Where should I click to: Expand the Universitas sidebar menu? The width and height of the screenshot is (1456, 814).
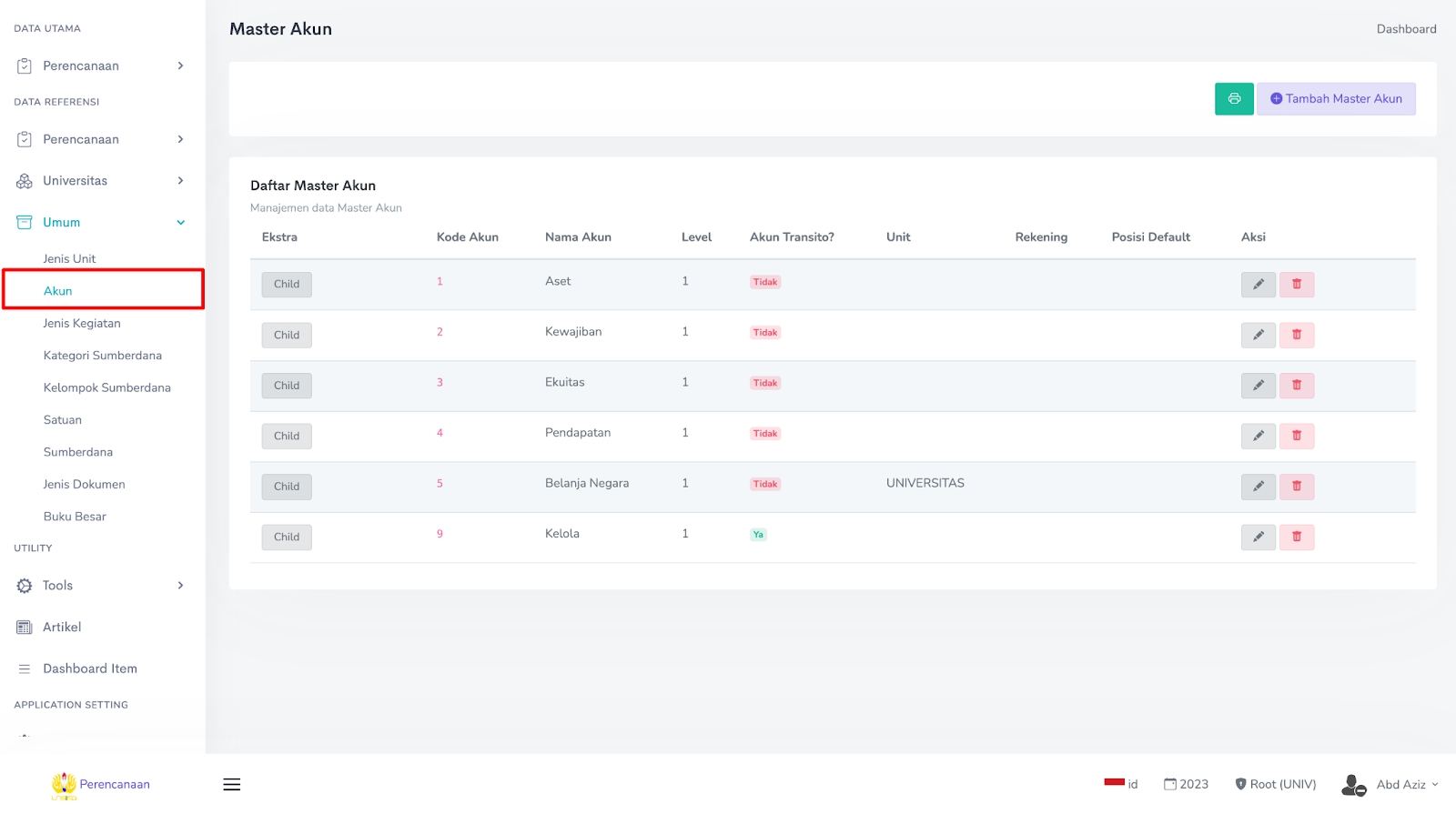[x=100, y=181]
